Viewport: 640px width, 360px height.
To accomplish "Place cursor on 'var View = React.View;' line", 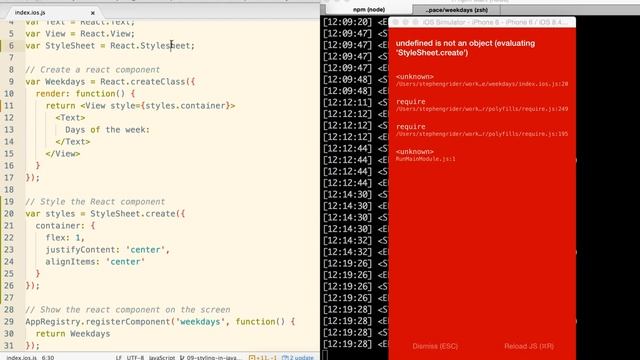I will coord(80,33).
